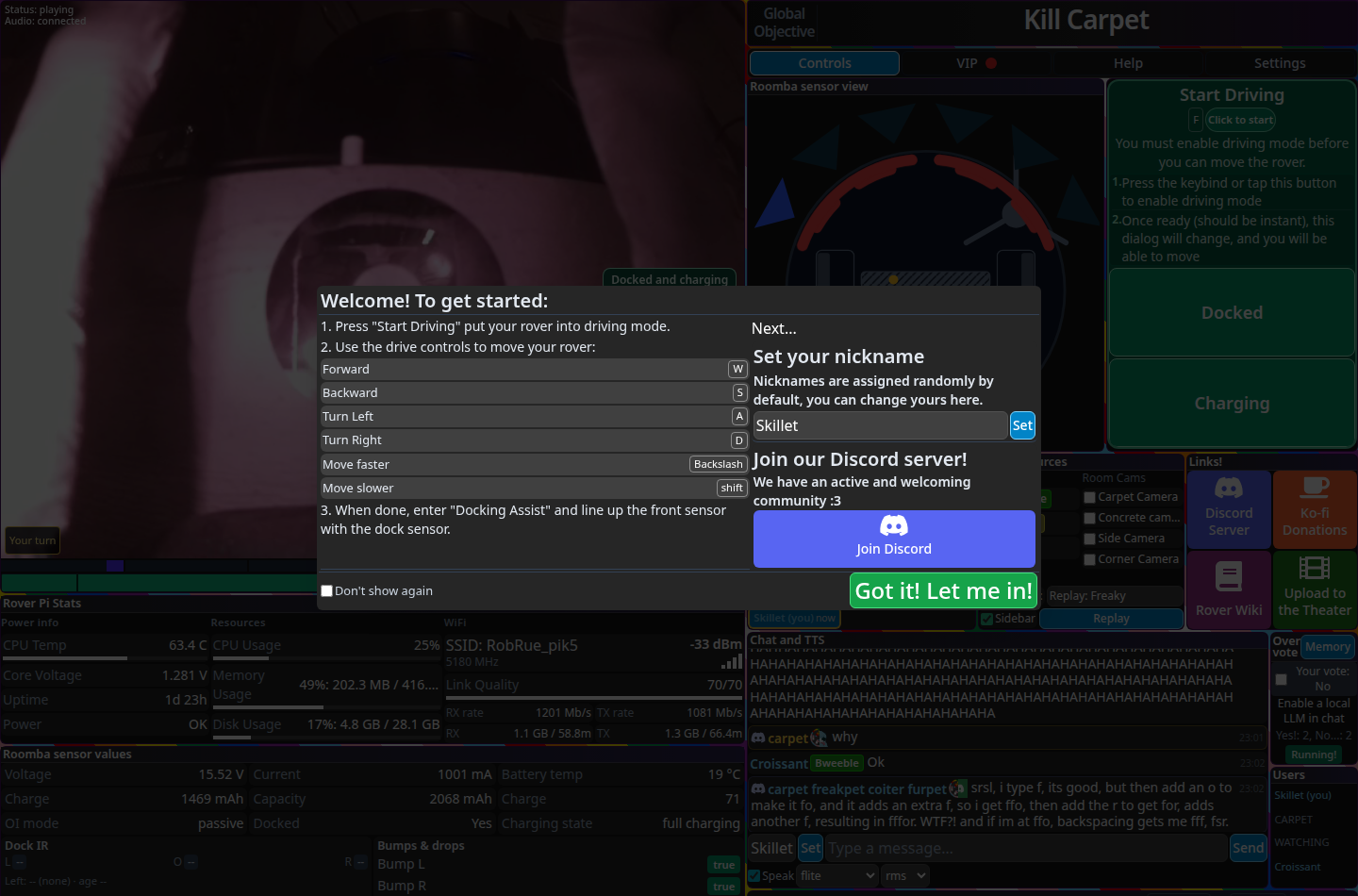Open the rms dropdown

point(906,876)
